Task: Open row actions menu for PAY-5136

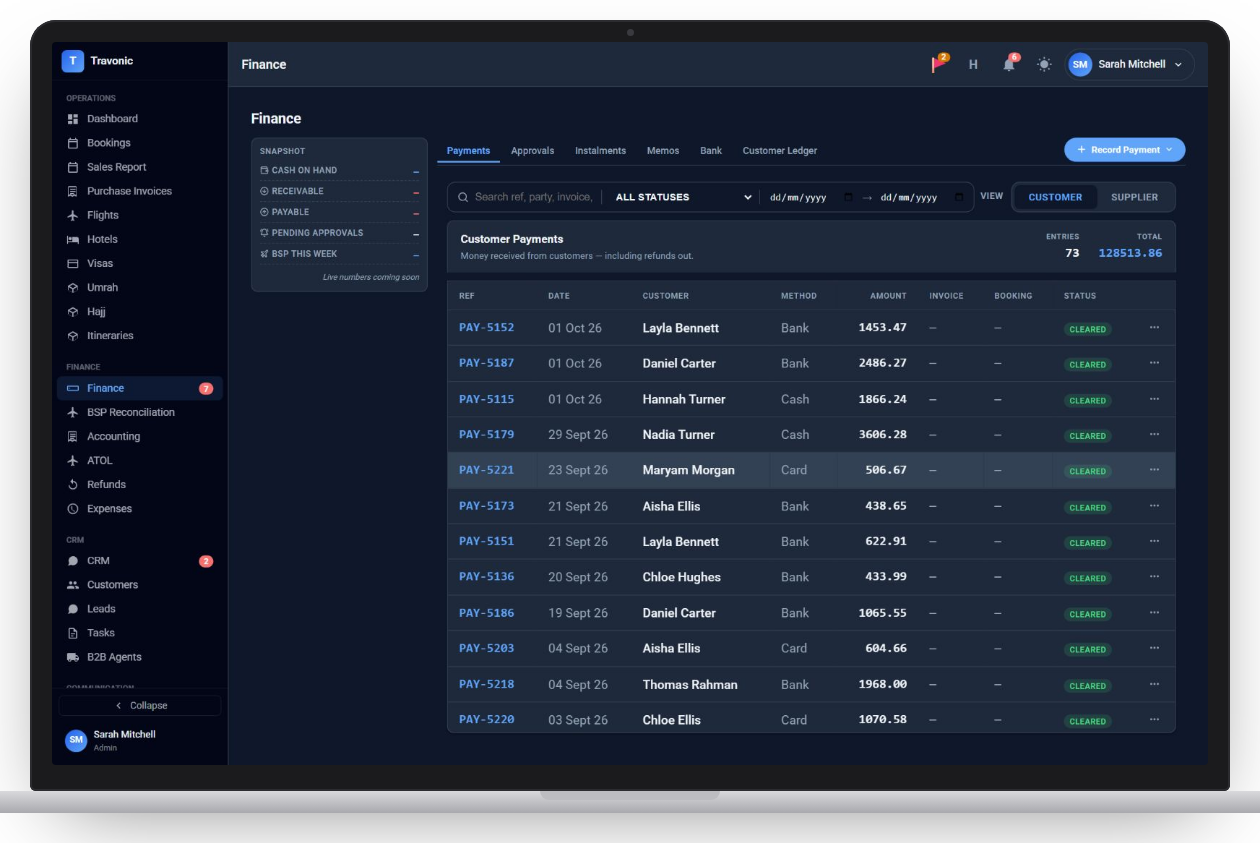Action: pos(1154,577)
